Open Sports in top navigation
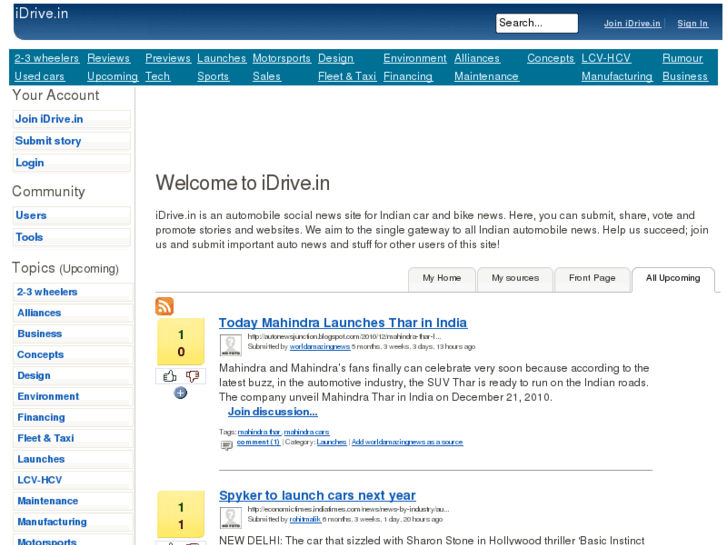 coord(213,77)
